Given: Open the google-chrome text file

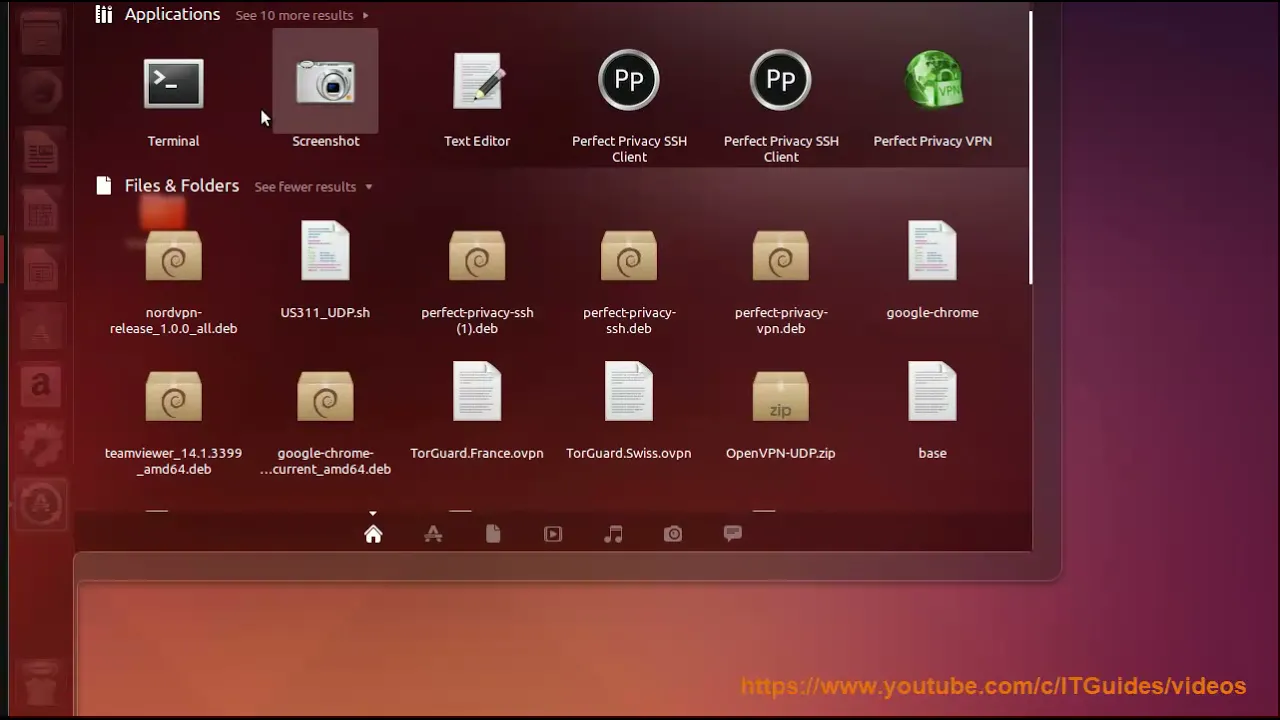Looking at the screenshot, I should click(x=932, y=250).
